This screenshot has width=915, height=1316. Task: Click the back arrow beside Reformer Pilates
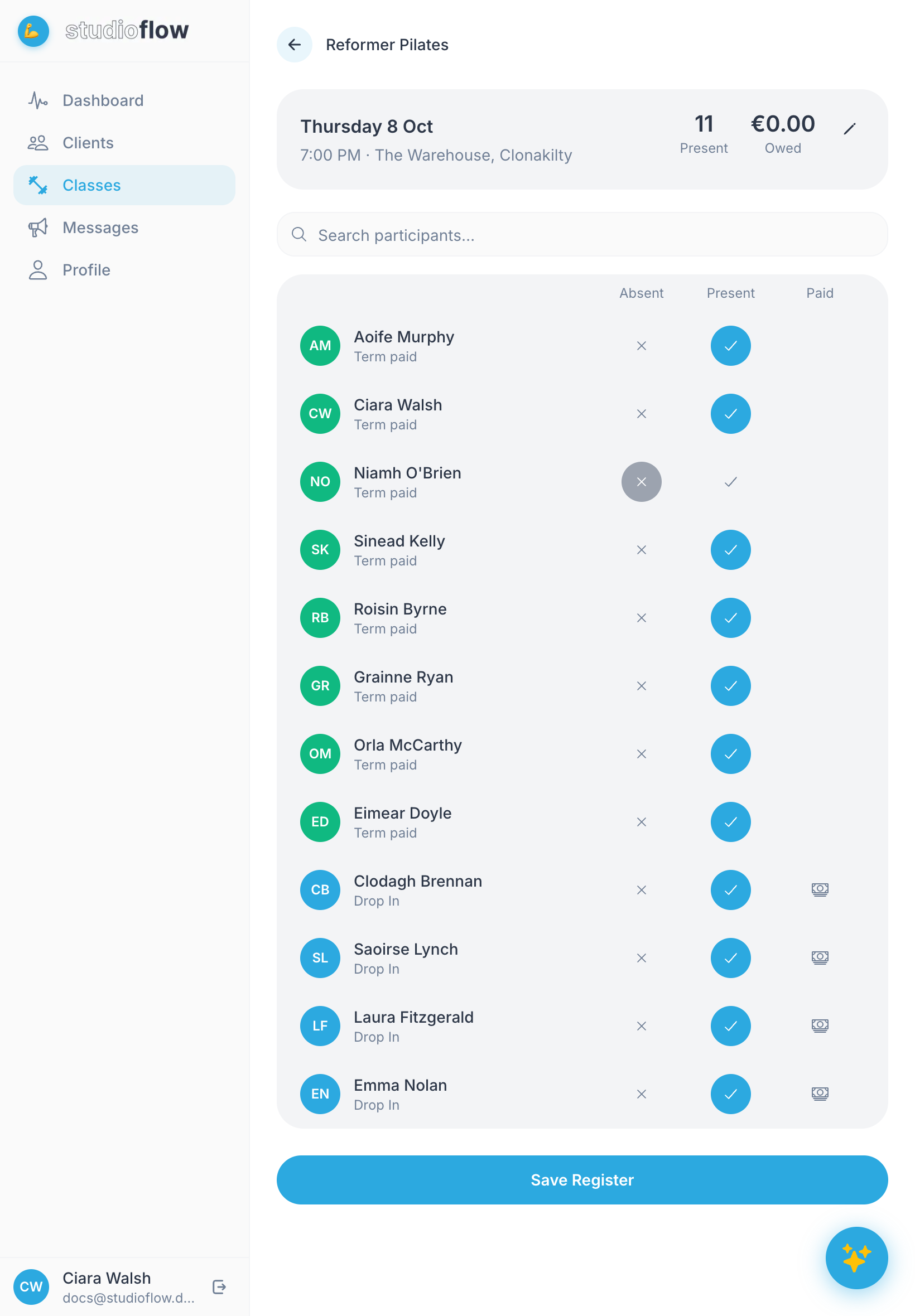pyautogui.click(x=295, y=45)
